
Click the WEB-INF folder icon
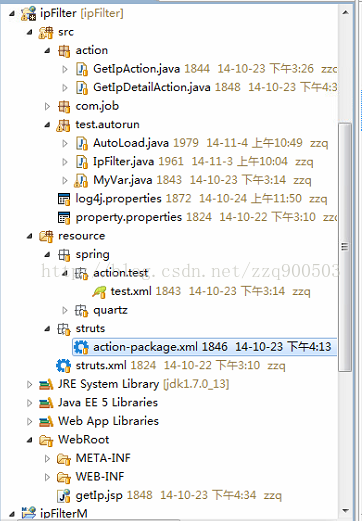coord(64,477)
